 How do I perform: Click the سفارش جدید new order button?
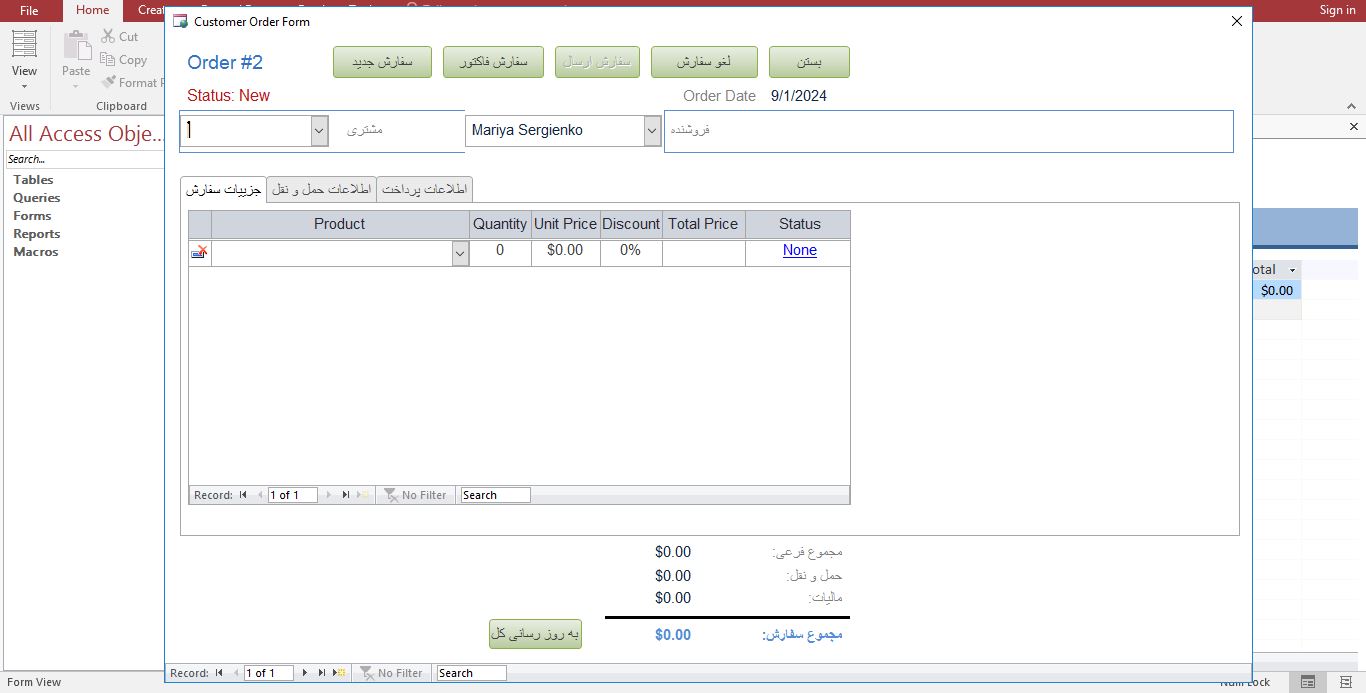point(382,62)
